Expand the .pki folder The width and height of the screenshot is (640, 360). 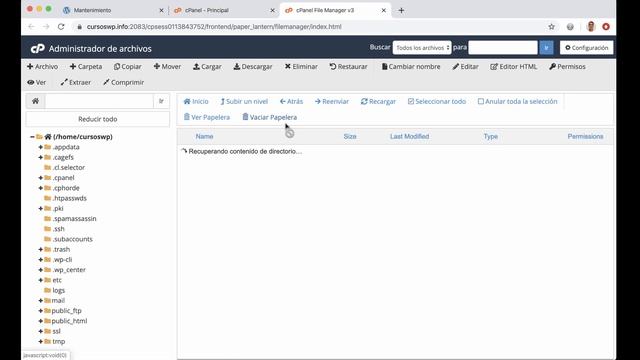[x=40, y=208]
